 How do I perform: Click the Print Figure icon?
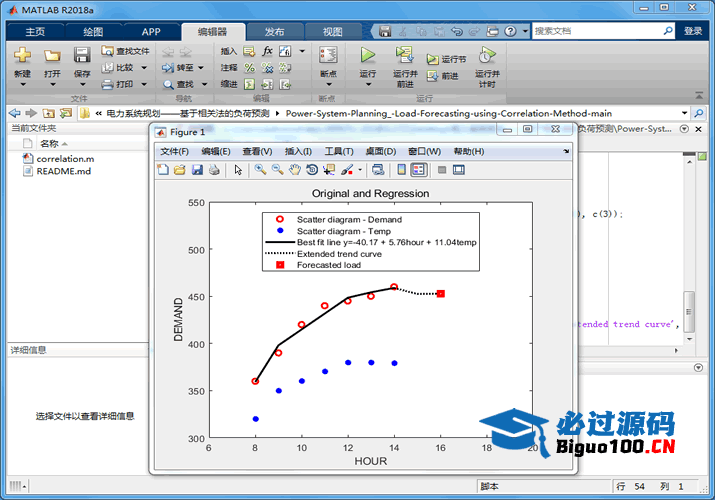click(213, 170)
